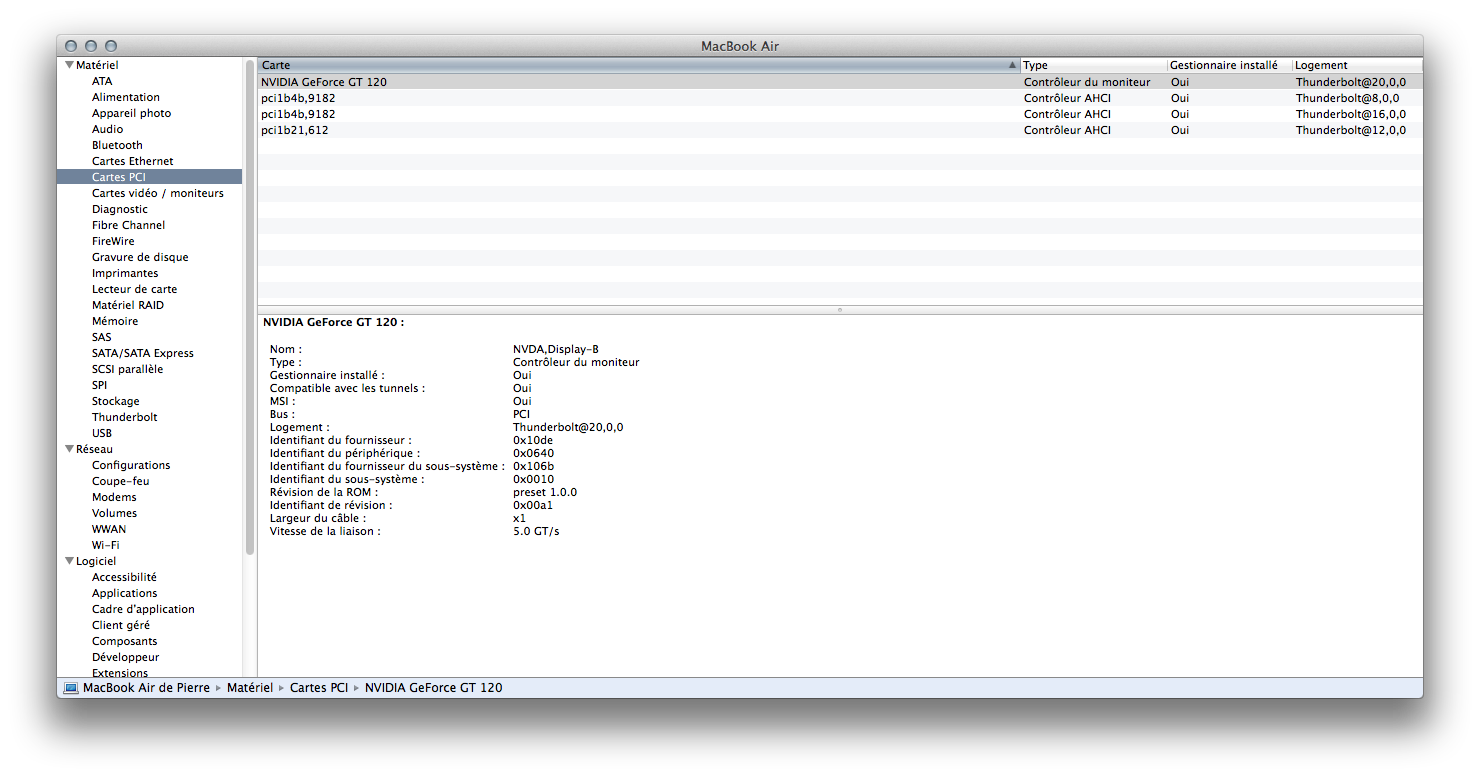This screenshot has height=777, width=1480.
Task: Select Composants in the sidebar
Action: click(125, 641)
